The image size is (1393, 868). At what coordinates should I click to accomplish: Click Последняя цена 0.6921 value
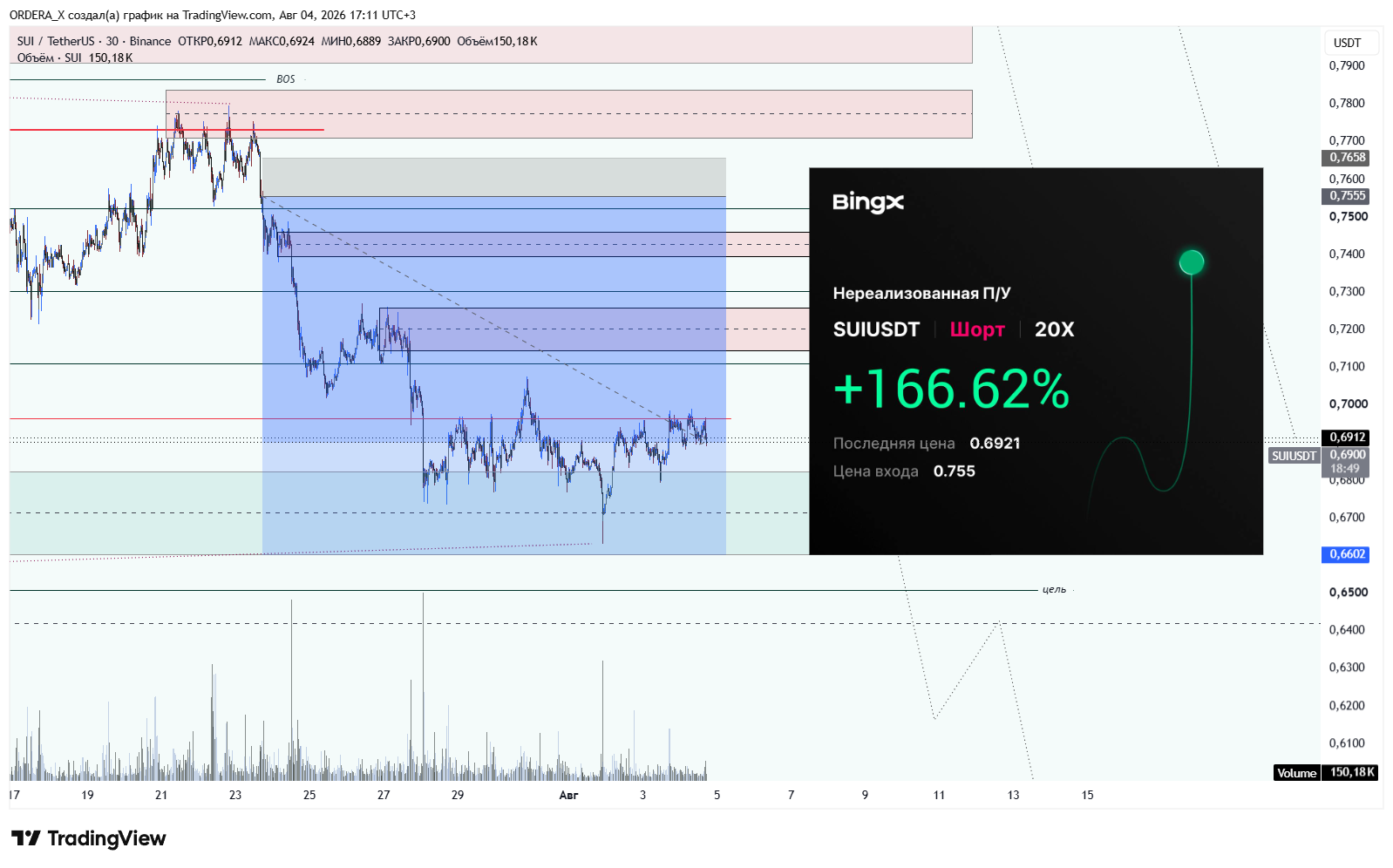click(995, 444)
